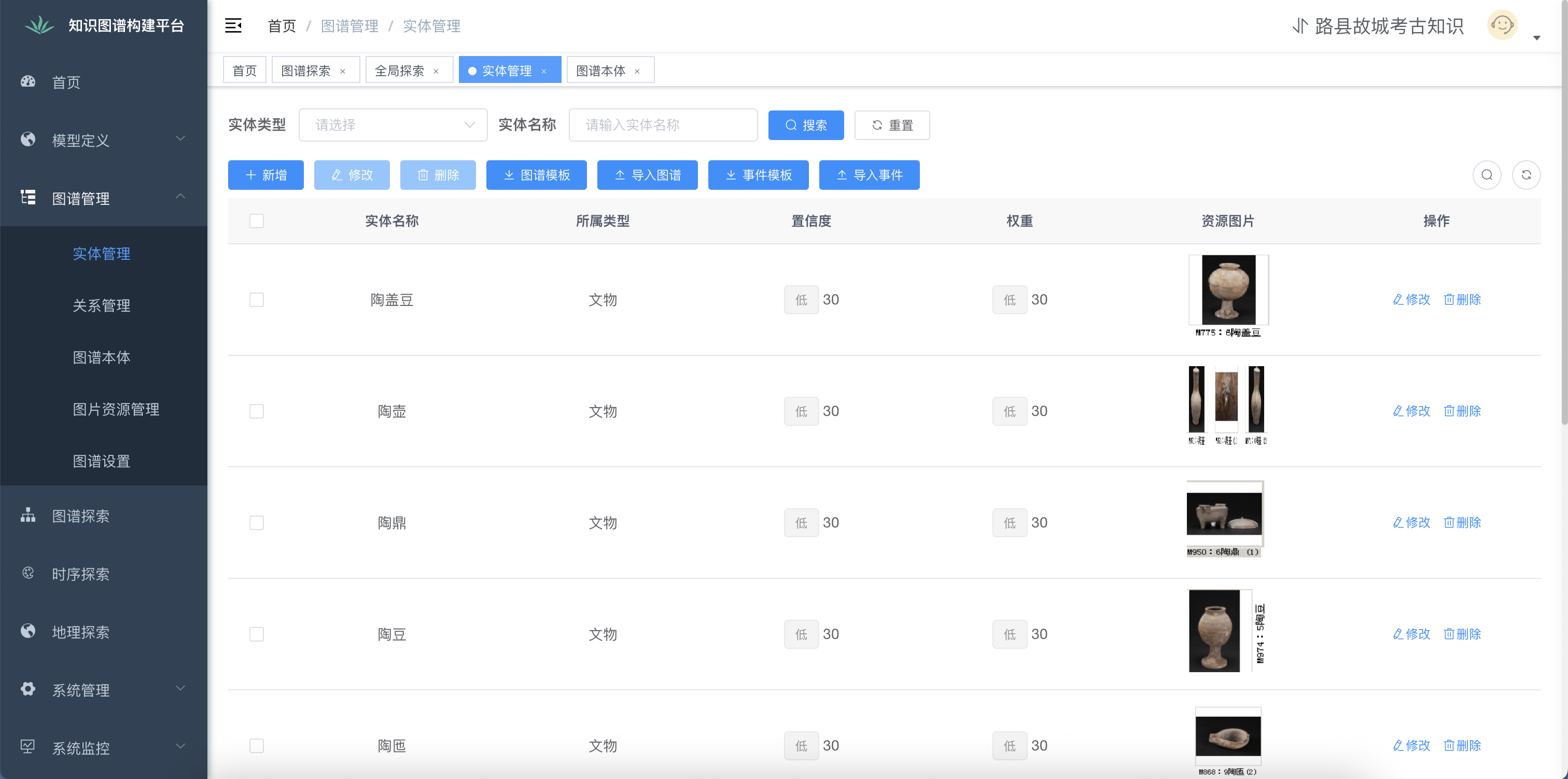This screenshot has height=779, width=1568.
Task: Click the round refresh table icon
Action: point(1526,175)
